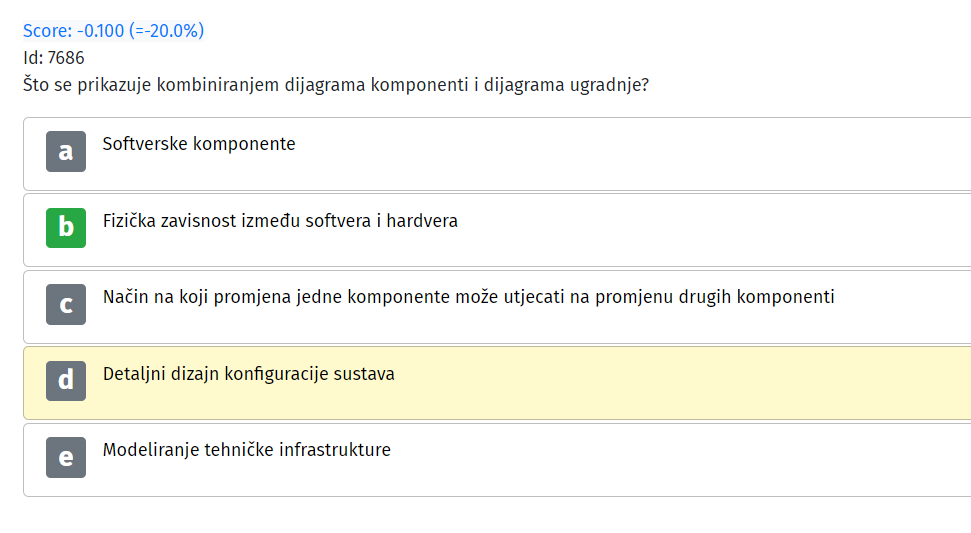Choose 'Fizička zavisnost između softvera i hardvera'
The width and height of the screenshot is (971, 533).
[280, 220]
